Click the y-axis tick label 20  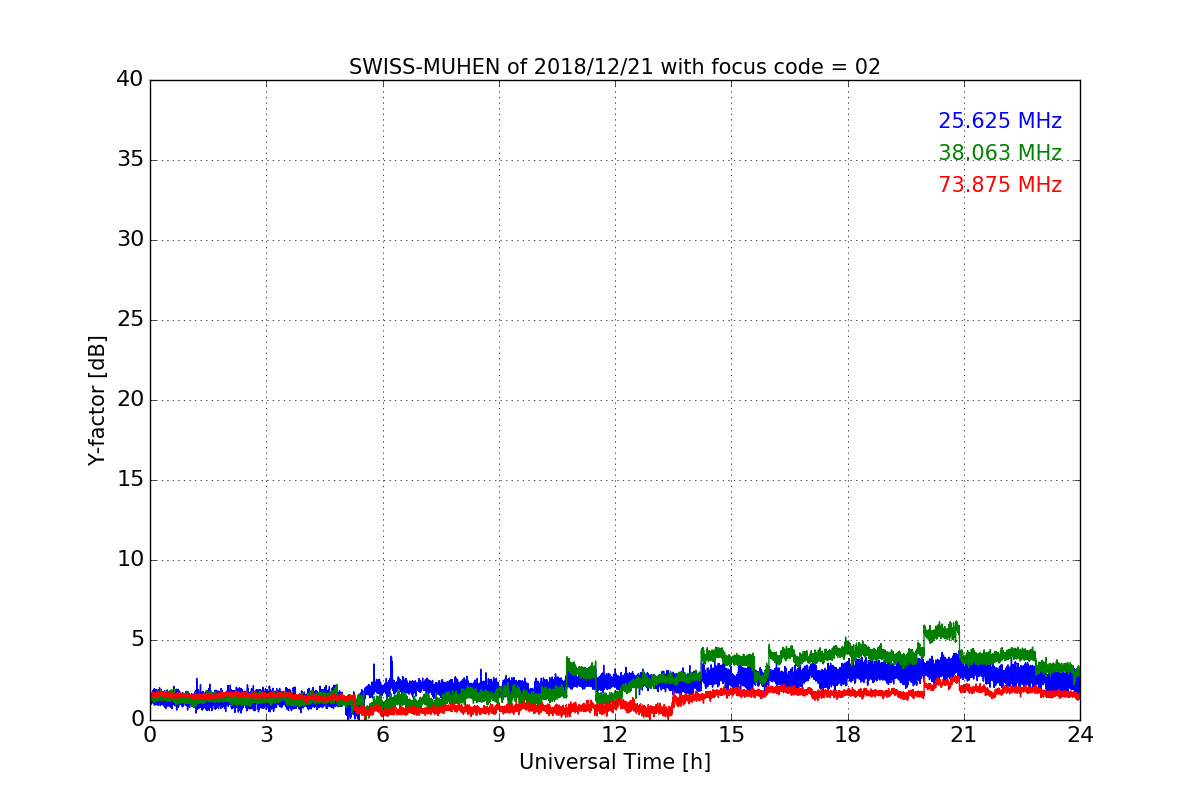pyautogui.click(x=130, y=399)
